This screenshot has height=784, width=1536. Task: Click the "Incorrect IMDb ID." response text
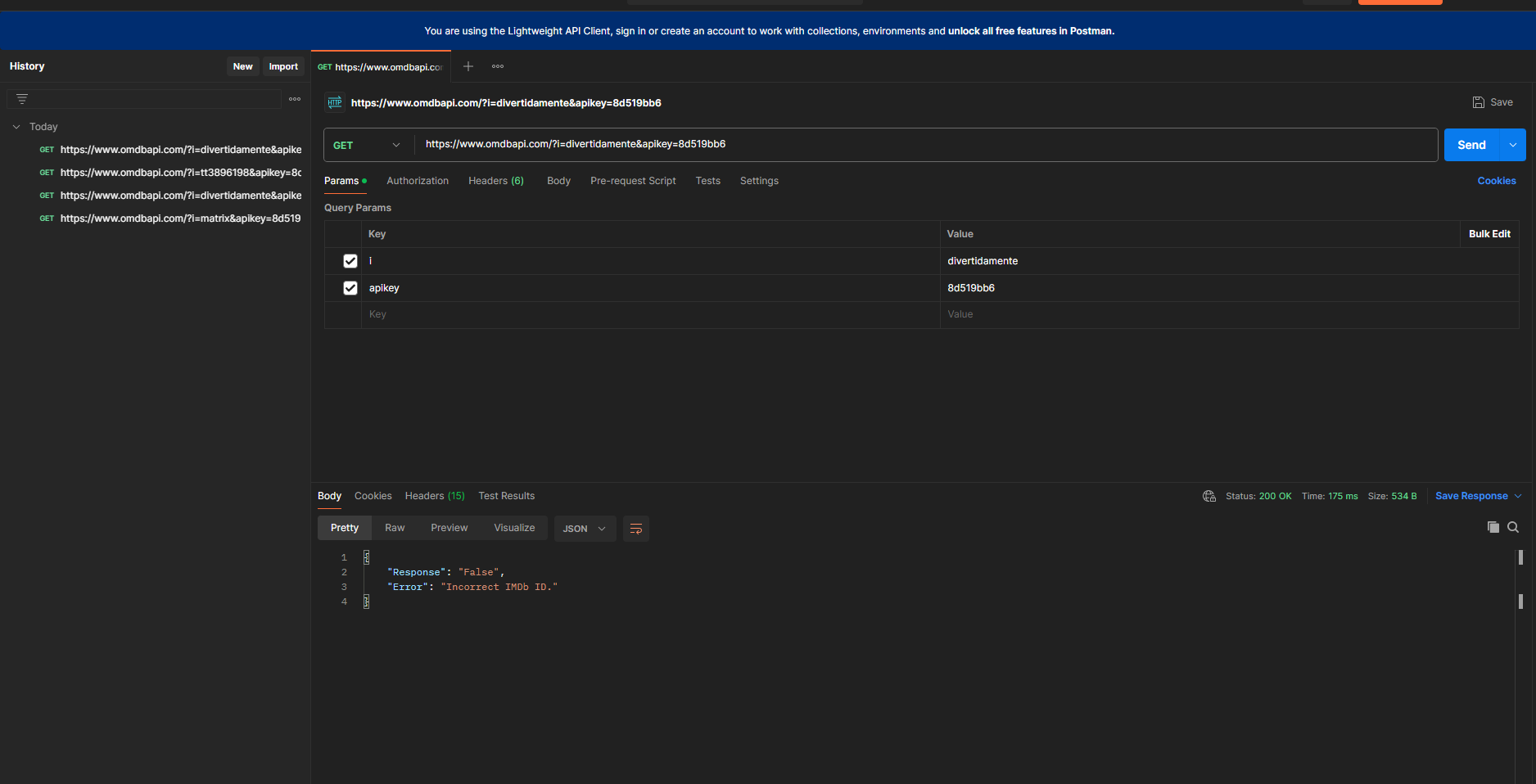[499, 587]
